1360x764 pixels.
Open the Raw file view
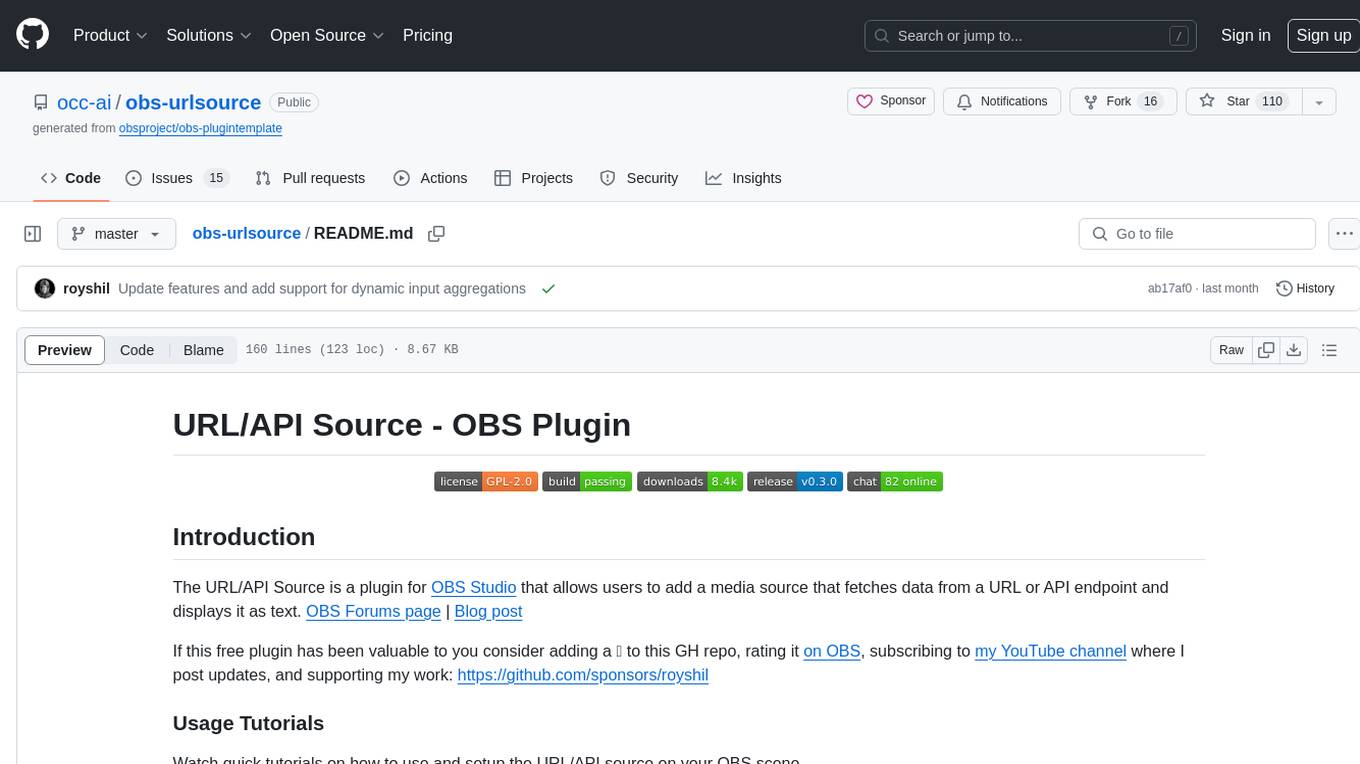(1231, 350)
